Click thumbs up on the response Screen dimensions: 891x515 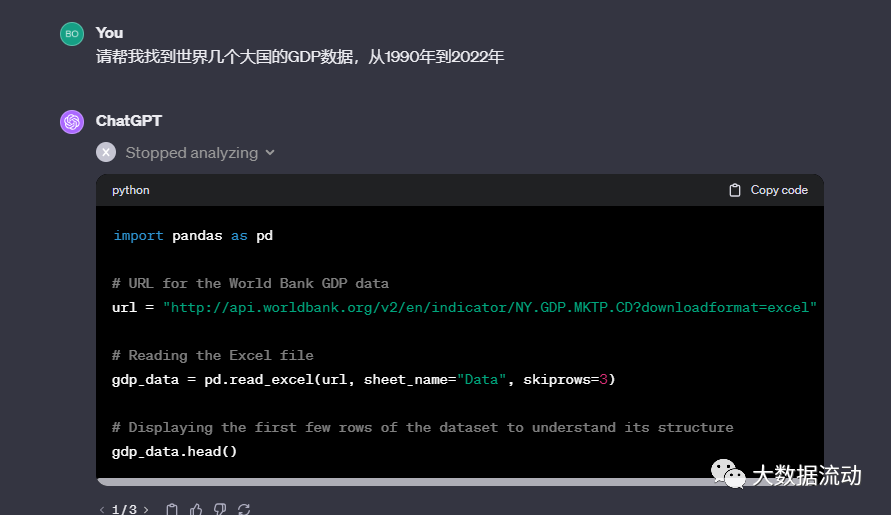(196, 509)
